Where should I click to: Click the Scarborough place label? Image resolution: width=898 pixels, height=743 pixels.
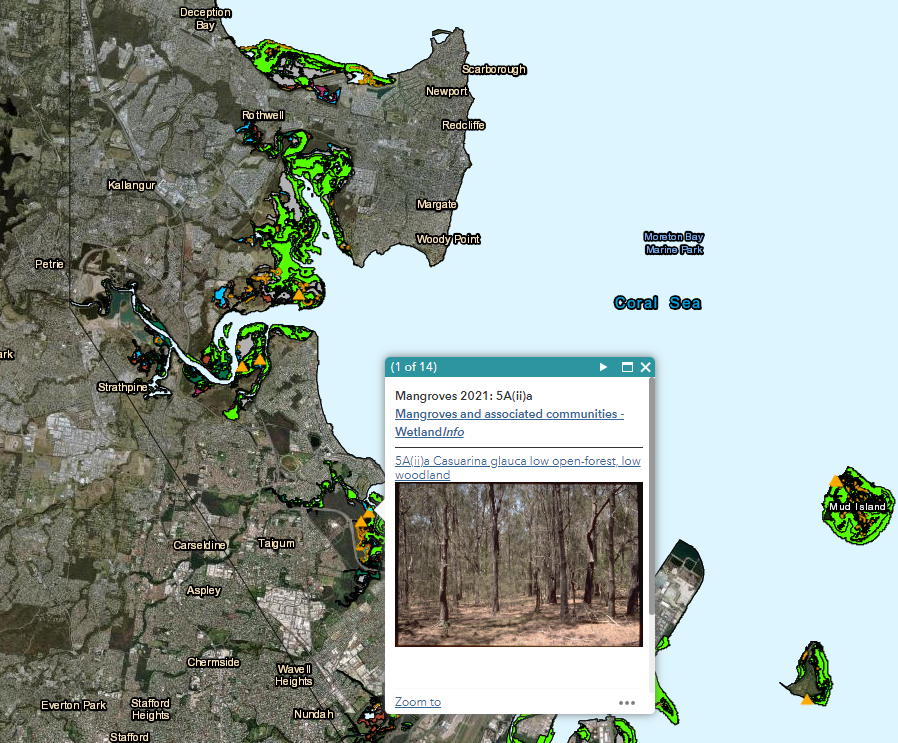[x=493, y=70]
